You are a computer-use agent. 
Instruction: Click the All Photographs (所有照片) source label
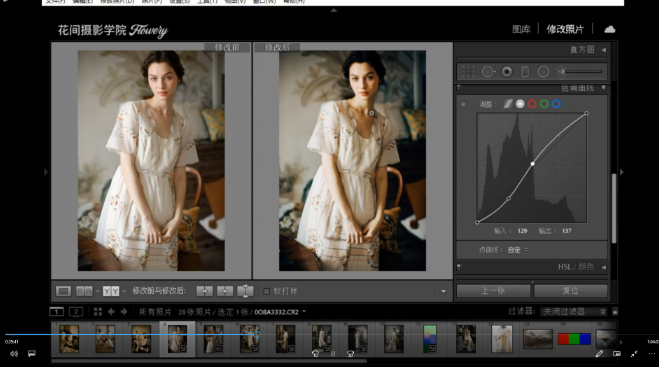pyautogui.click(x=155, y=312)
